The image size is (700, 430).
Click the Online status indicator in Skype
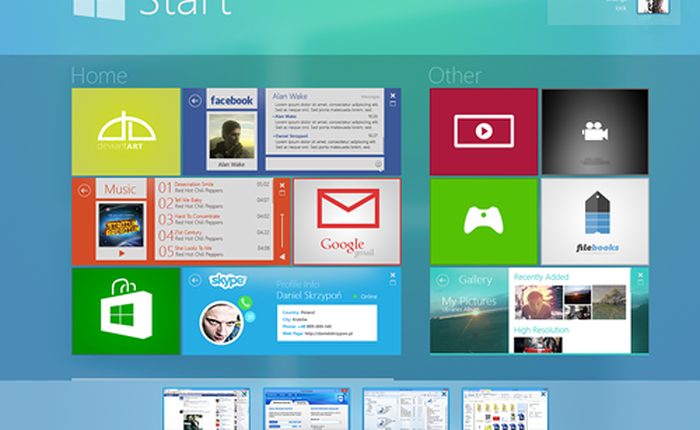365,296
